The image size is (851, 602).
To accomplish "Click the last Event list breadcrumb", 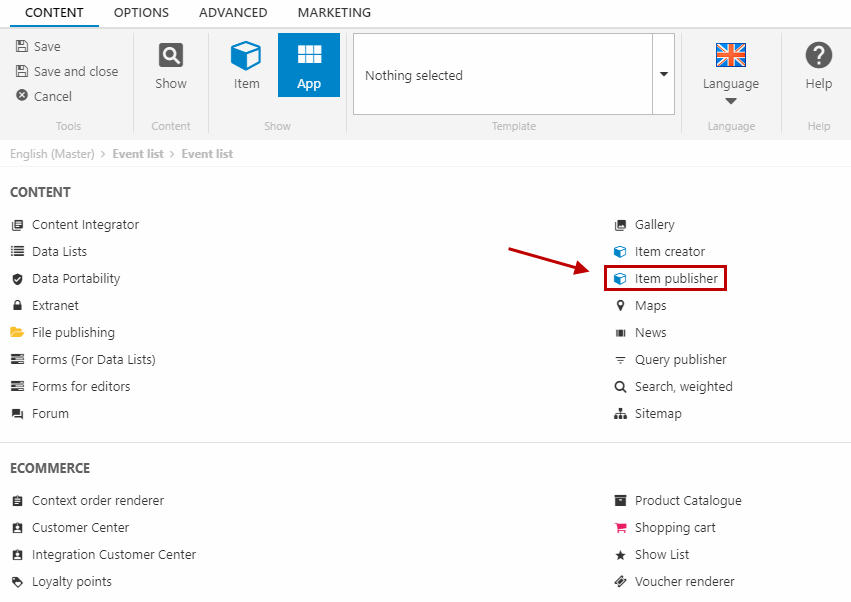I will click(207, 154).
